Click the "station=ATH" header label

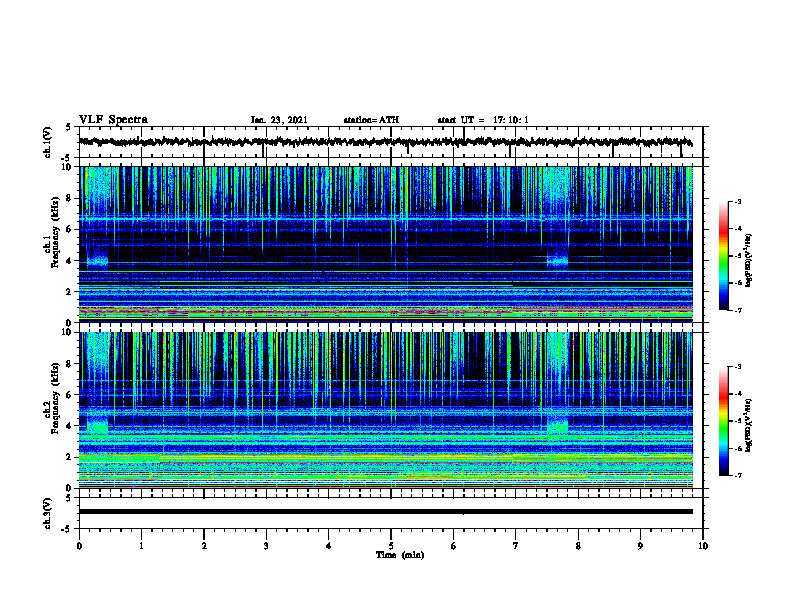tap(371, 120)
